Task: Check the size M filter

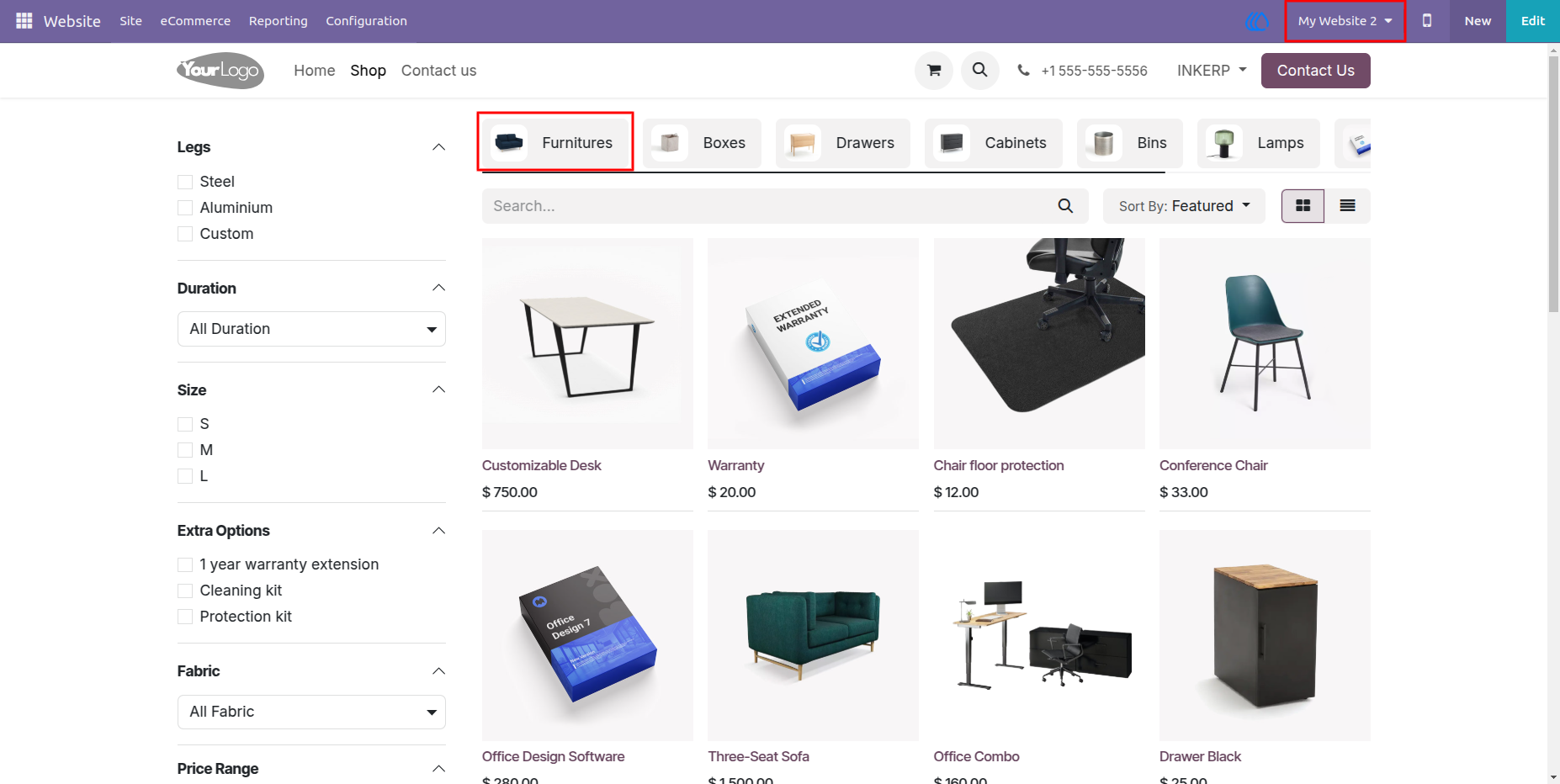Action: [185, 450]
